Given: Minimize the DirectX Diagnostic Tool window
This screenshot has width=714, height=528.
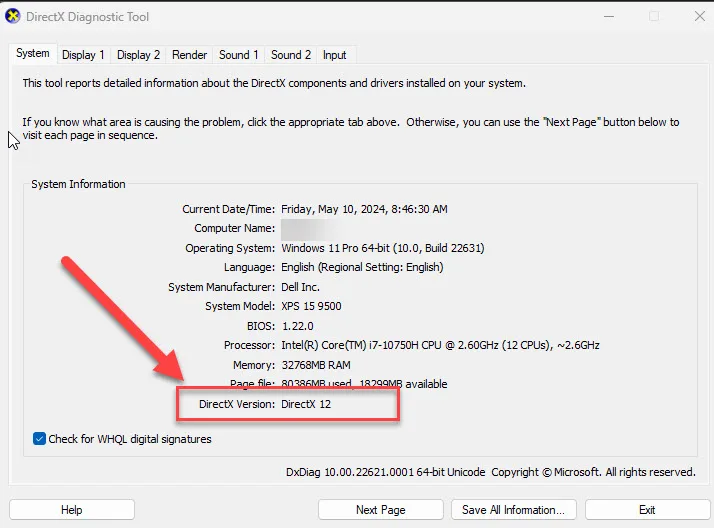Looking at the screenshot, I should pyautogui.click(x=609, y=17).
